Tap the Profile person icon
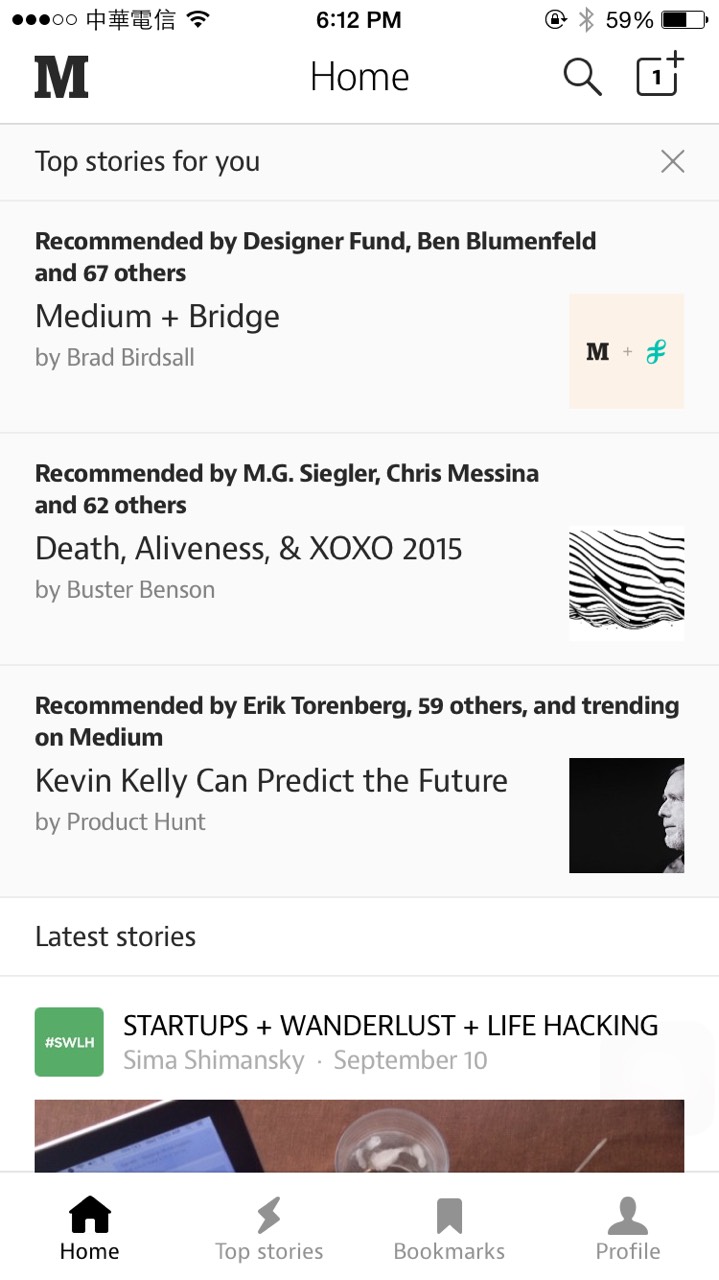Screen dimensions: 719x1280 (628, 1216)
